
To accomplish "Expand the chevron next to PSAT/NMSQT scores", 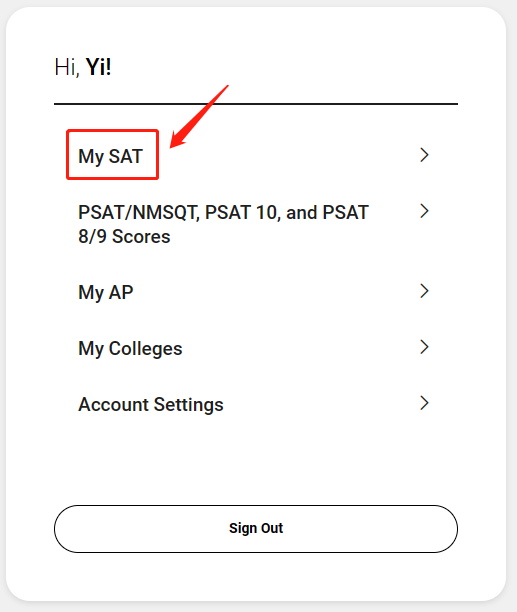I will tap(424, 211).
